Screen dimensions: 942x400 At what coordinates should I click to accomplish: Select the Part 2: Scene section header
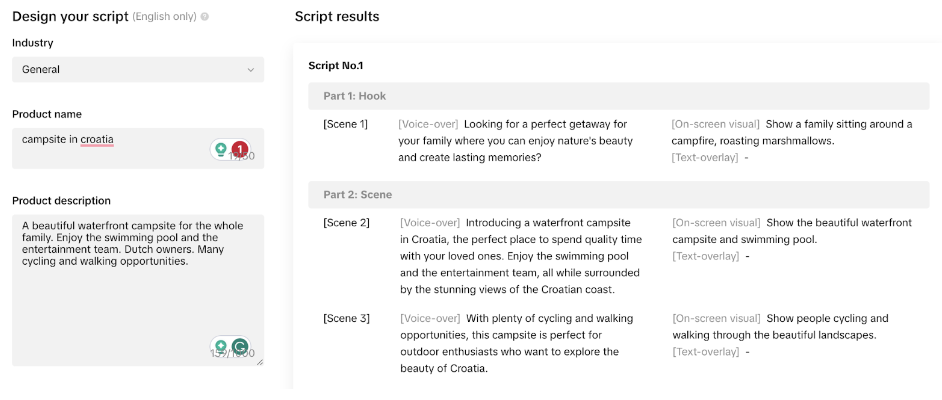pos(618,195)
